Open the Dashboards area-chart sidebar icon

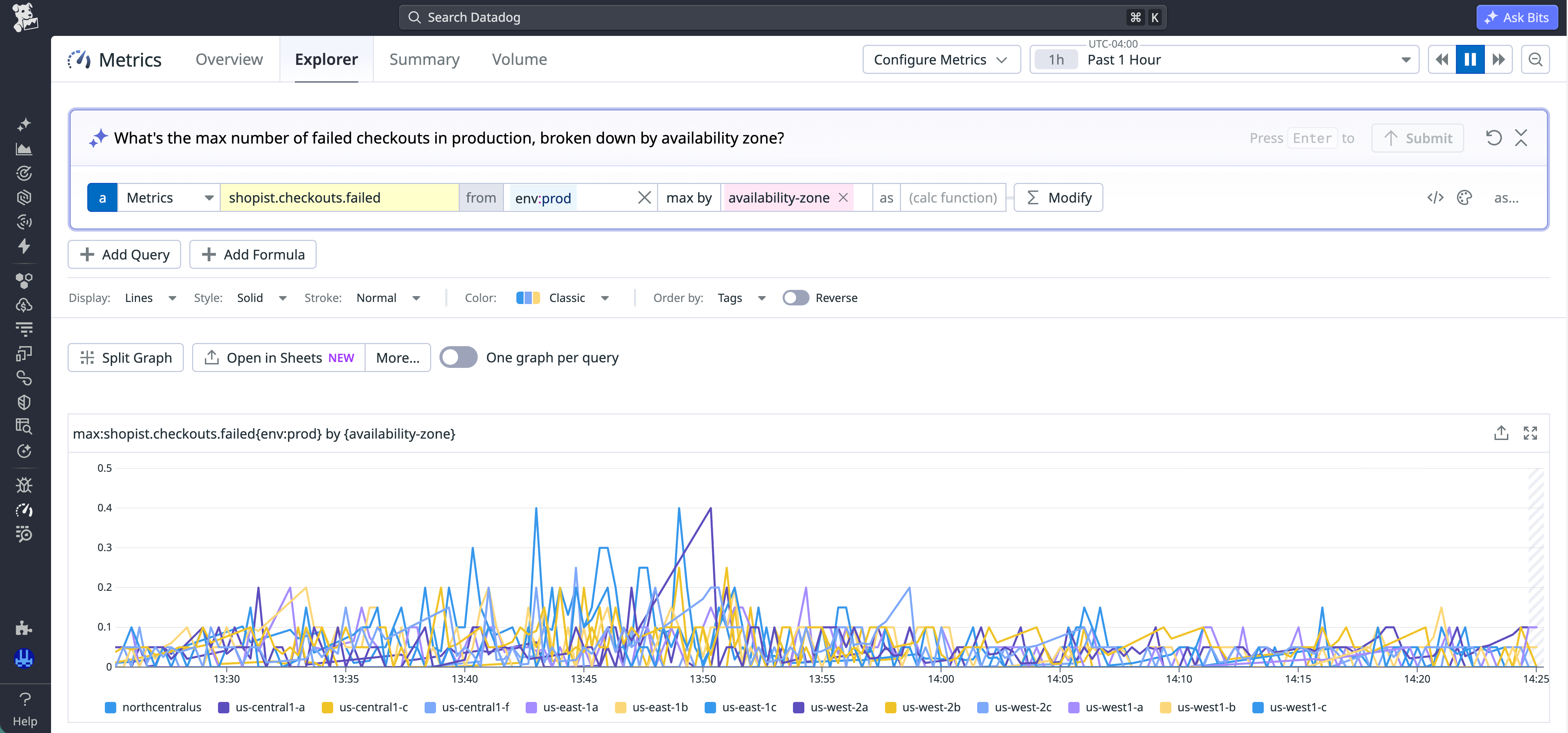click(x=24, y=148)
